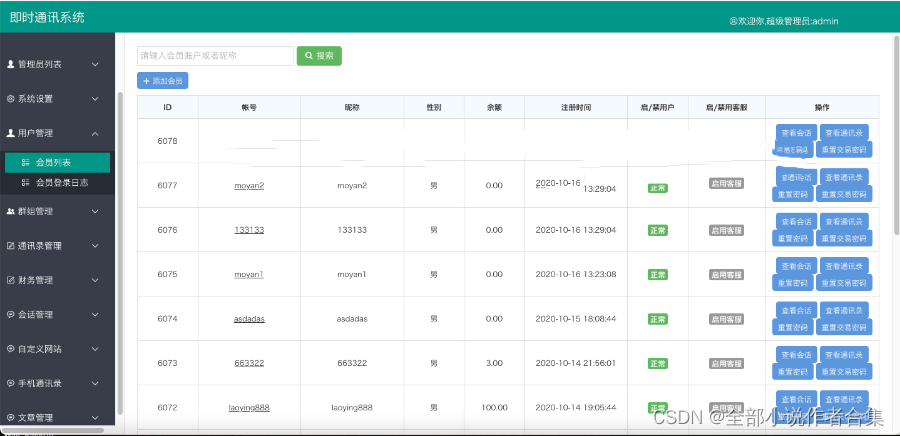
Task: Click the member account search input field
Action: [x=215, y=56]
